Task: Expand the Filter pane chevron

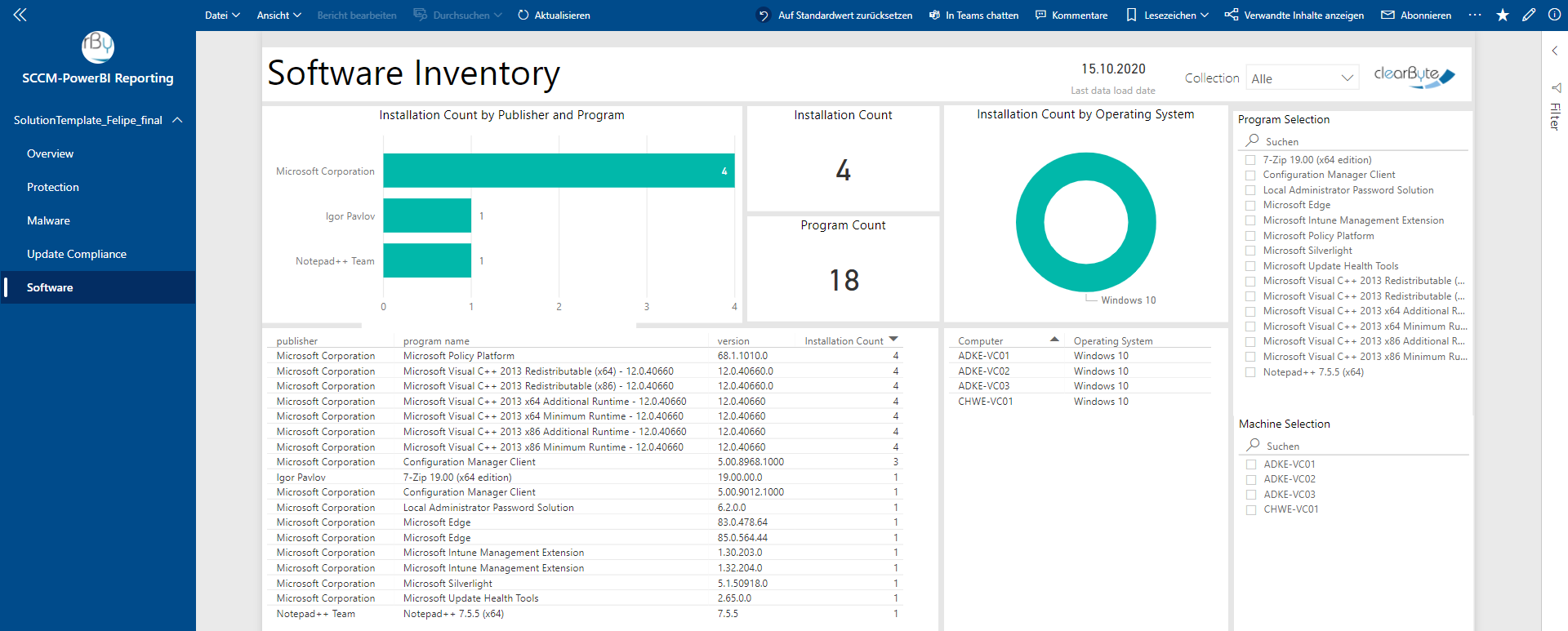Action: [x=1555, y=51]
